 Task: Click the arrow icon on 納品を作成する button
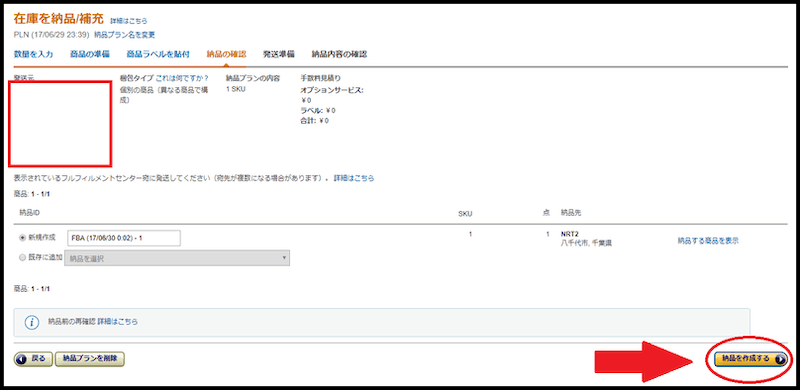point(780,359)
